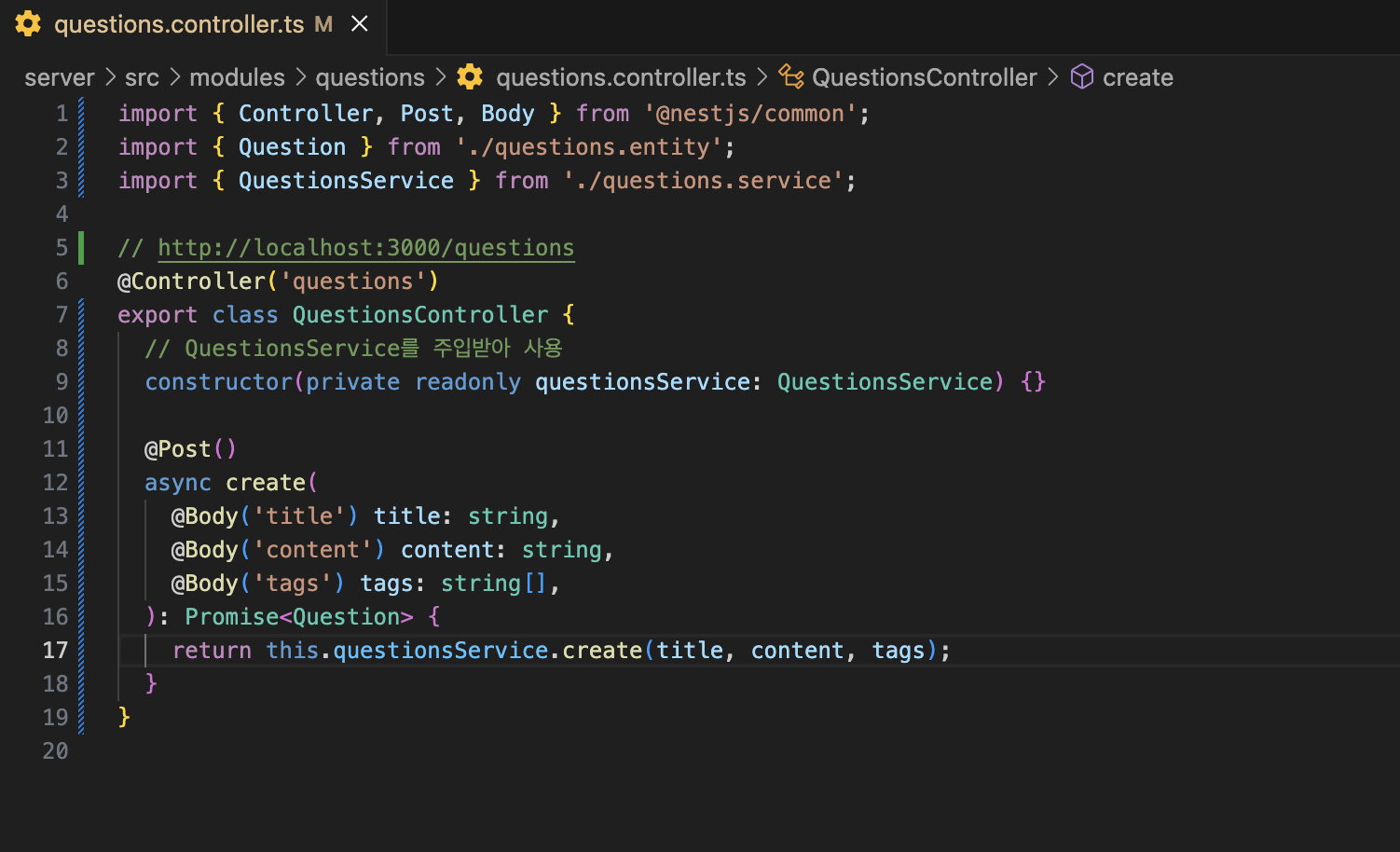
Task: Click the gear icon in breadcrumb
Action: pos(470,76)
